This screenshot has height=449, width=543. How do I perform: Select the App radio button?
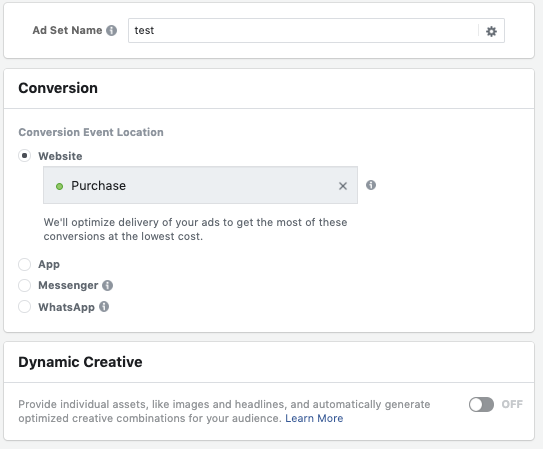pos(25,264)
